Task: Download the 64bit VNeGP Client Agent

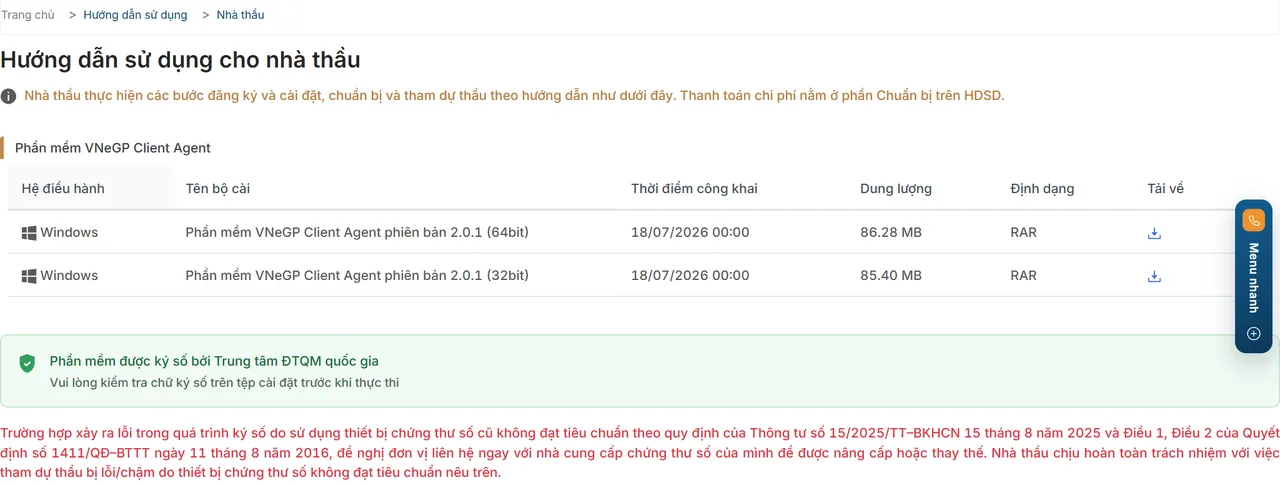Action: tap(1154, 233)
